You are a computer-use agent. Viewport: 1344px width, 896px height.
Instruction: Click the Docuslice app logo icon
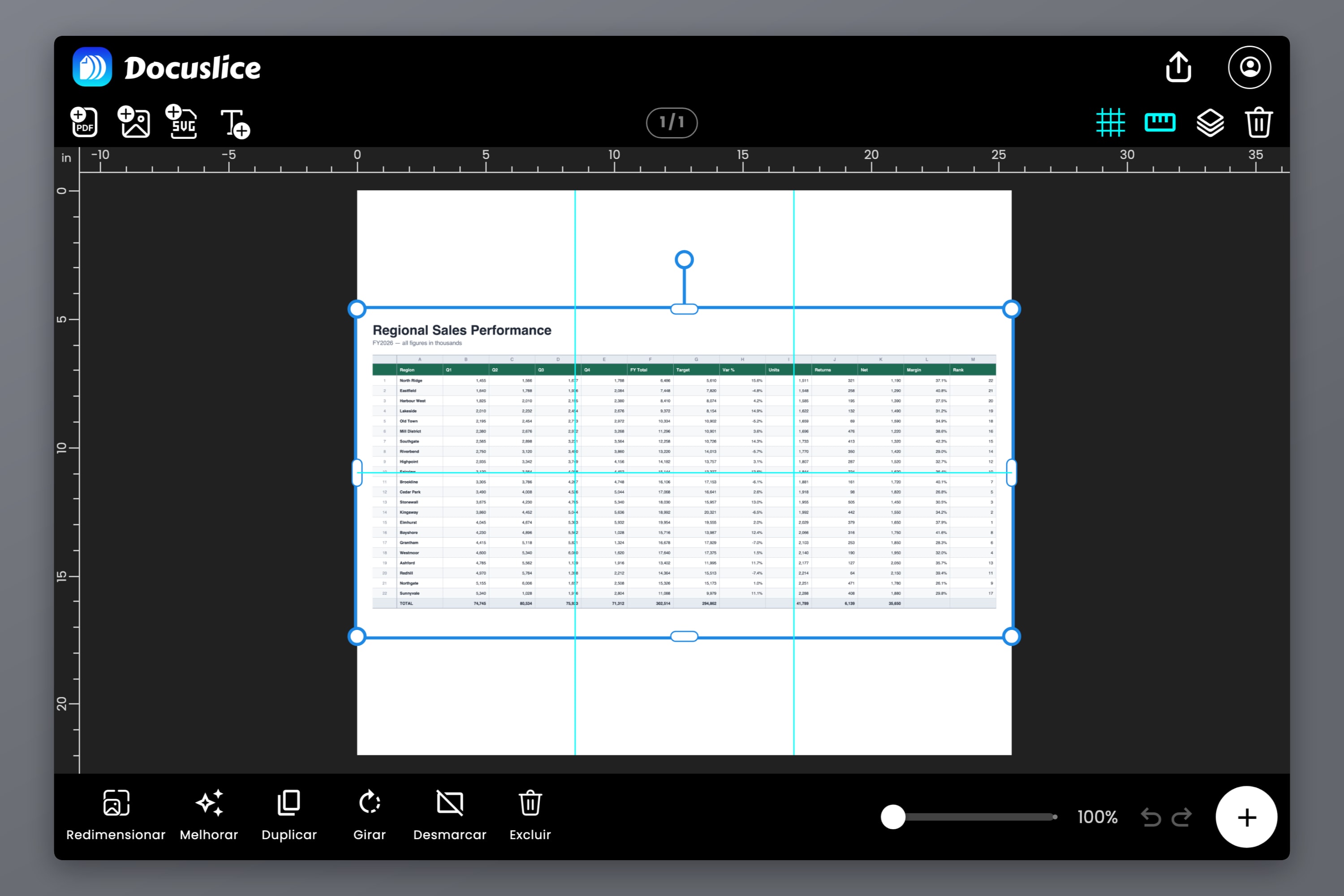[92, 67]
